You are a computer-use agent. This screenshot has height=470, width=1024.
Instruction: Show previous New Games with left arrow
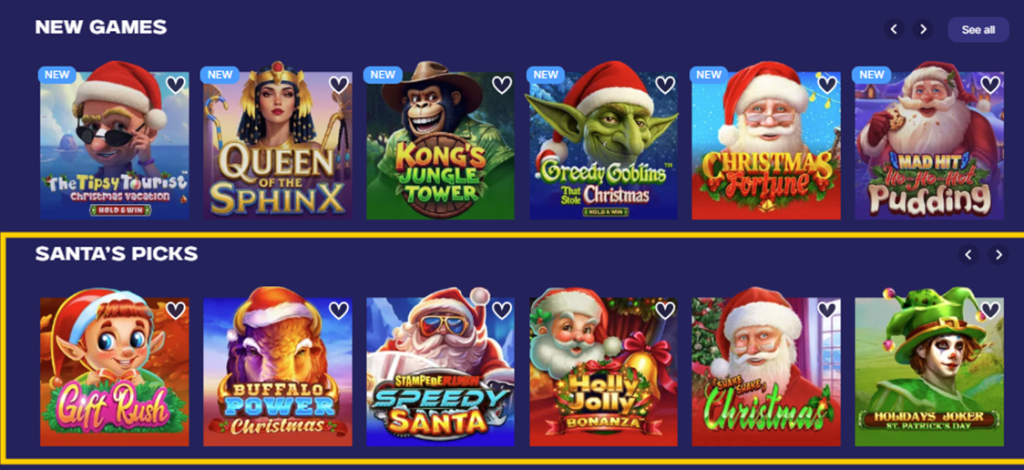click(x=894, y=29)
